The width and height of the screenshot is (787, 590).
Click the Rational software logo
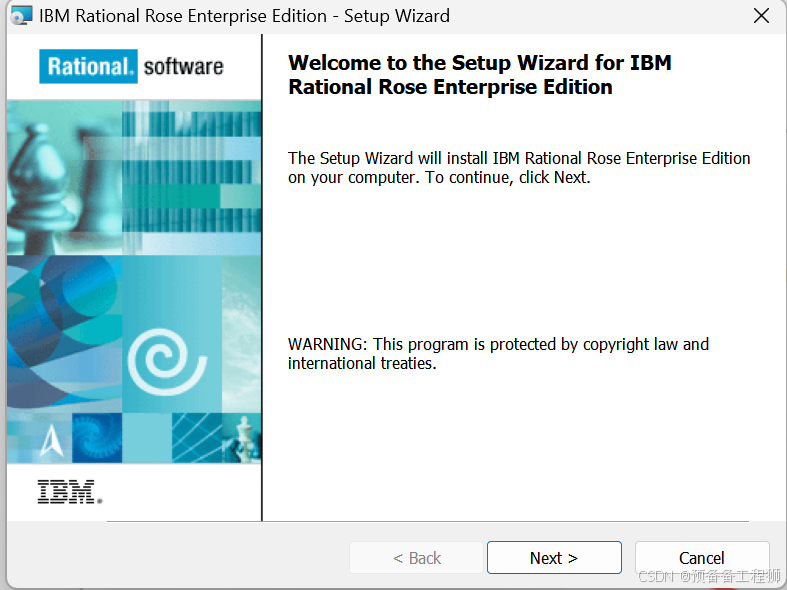click(132, 66)
